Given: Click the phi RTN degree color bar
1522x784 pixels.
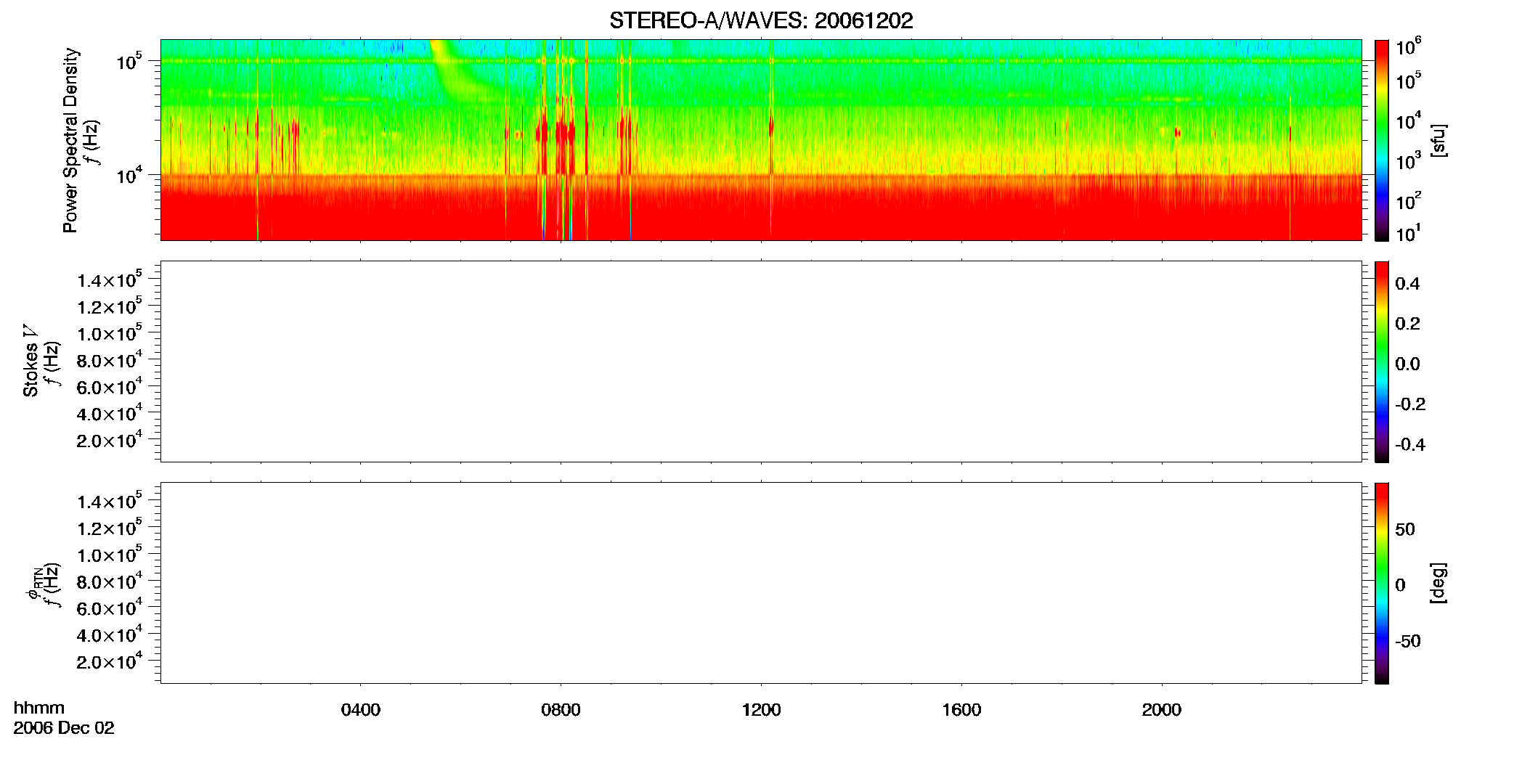Looking at the screenshot, I should click(x=1382, y=583).
